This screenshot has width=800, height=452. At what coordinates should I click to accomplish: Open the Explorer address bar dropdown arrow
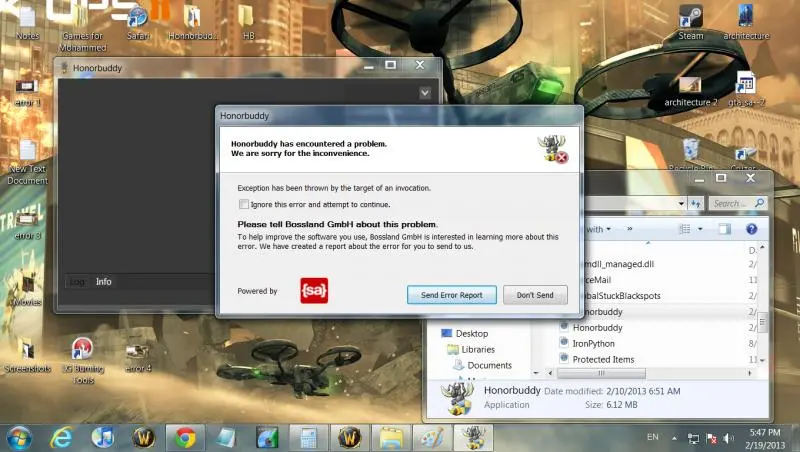pyautogui.click(x=681, y=204)
